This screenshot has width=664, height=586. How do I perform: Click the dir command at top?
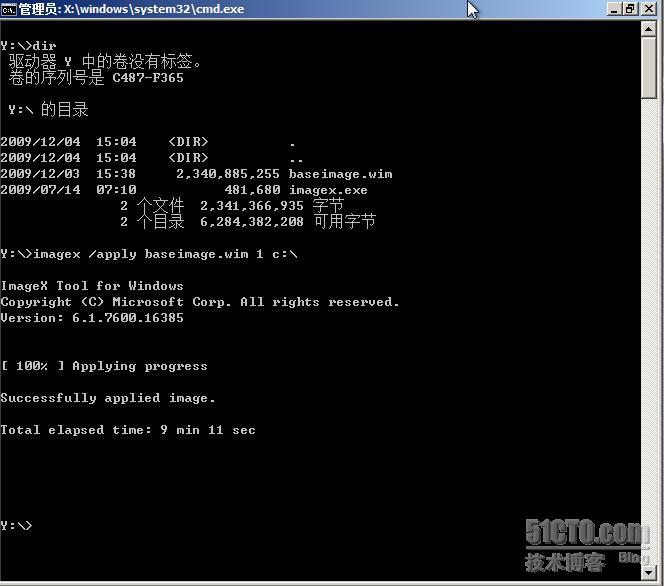[x=44, y=46]
